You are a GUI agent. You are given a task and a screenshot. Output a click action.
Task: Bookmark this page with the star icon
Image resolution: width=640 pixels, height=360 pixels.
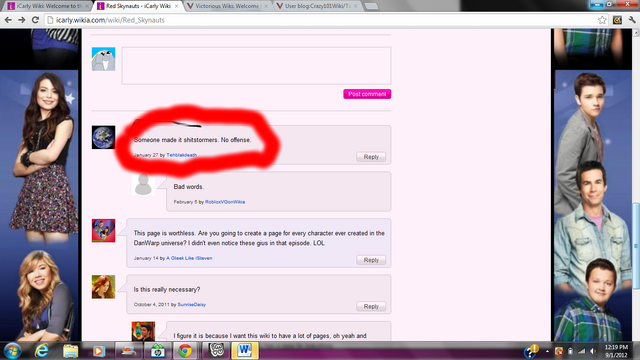(602, 20)
